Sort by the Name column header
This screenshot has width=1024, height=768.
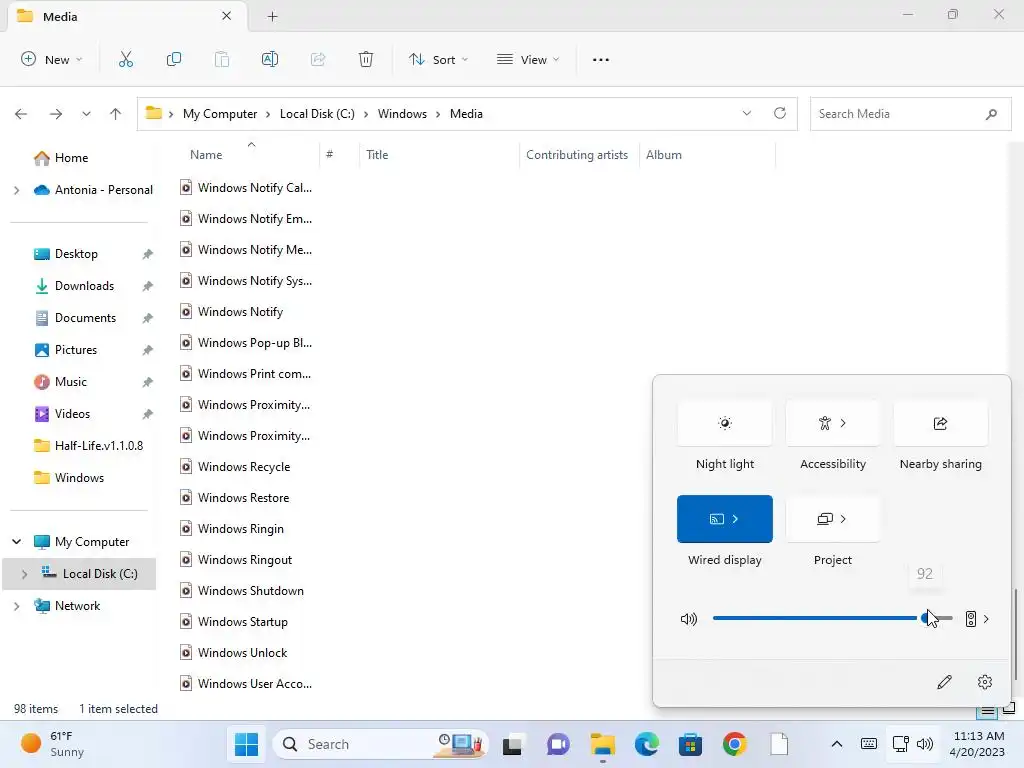[x=206, y=155]
